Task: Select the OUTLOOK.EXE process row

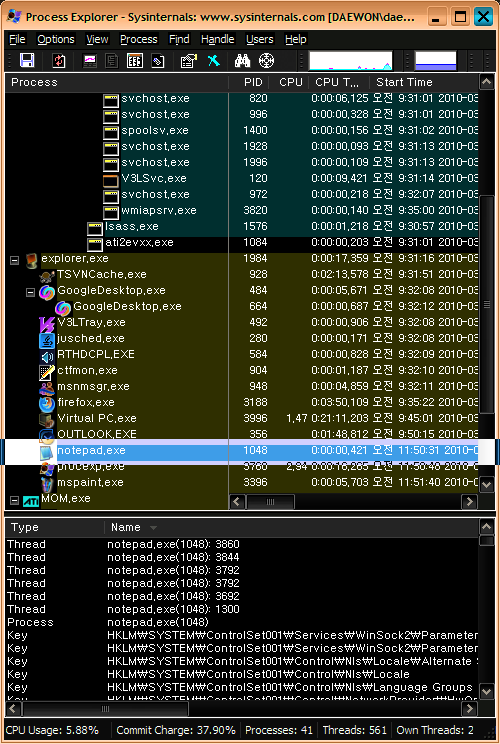Action: 242,434
